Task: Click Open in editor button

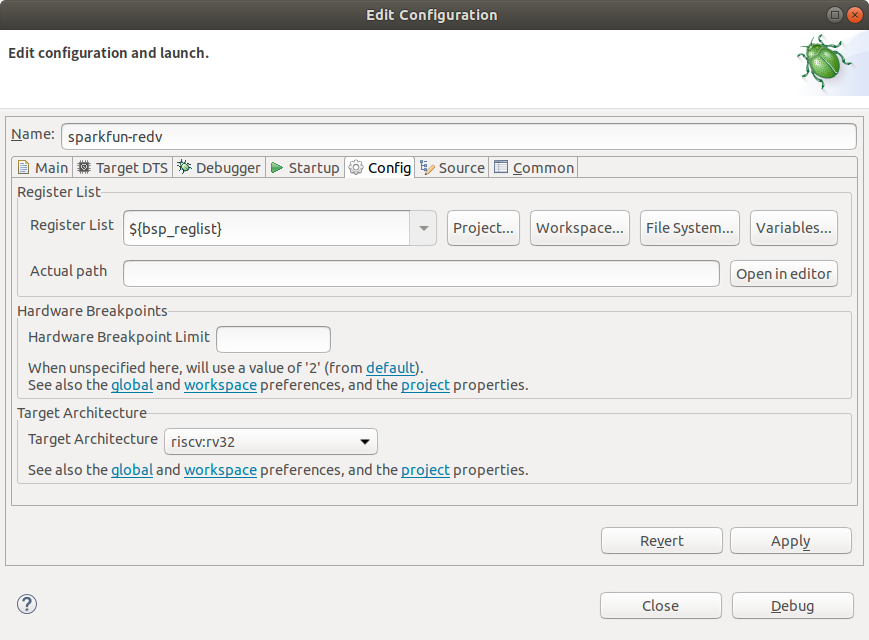Action: (x=783, y=274)
